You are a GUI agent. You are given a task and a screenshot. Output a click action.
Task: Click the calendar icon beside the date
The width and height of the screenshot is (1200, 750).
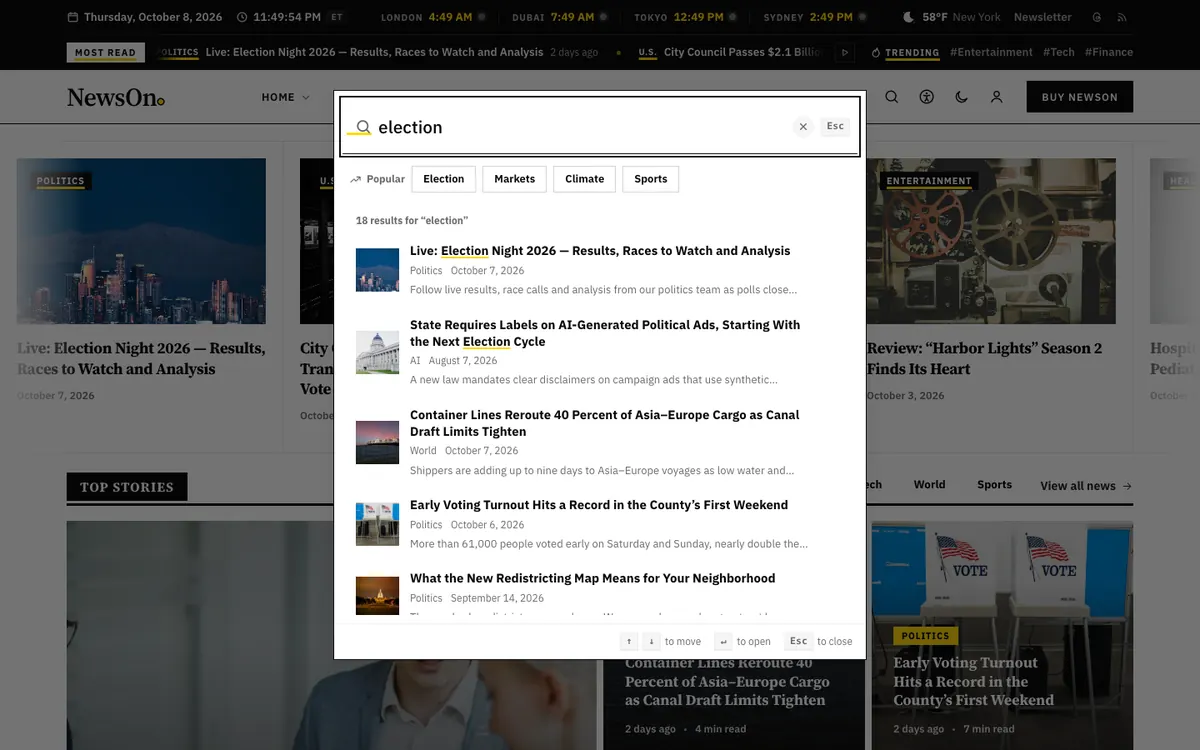[73, 17]
